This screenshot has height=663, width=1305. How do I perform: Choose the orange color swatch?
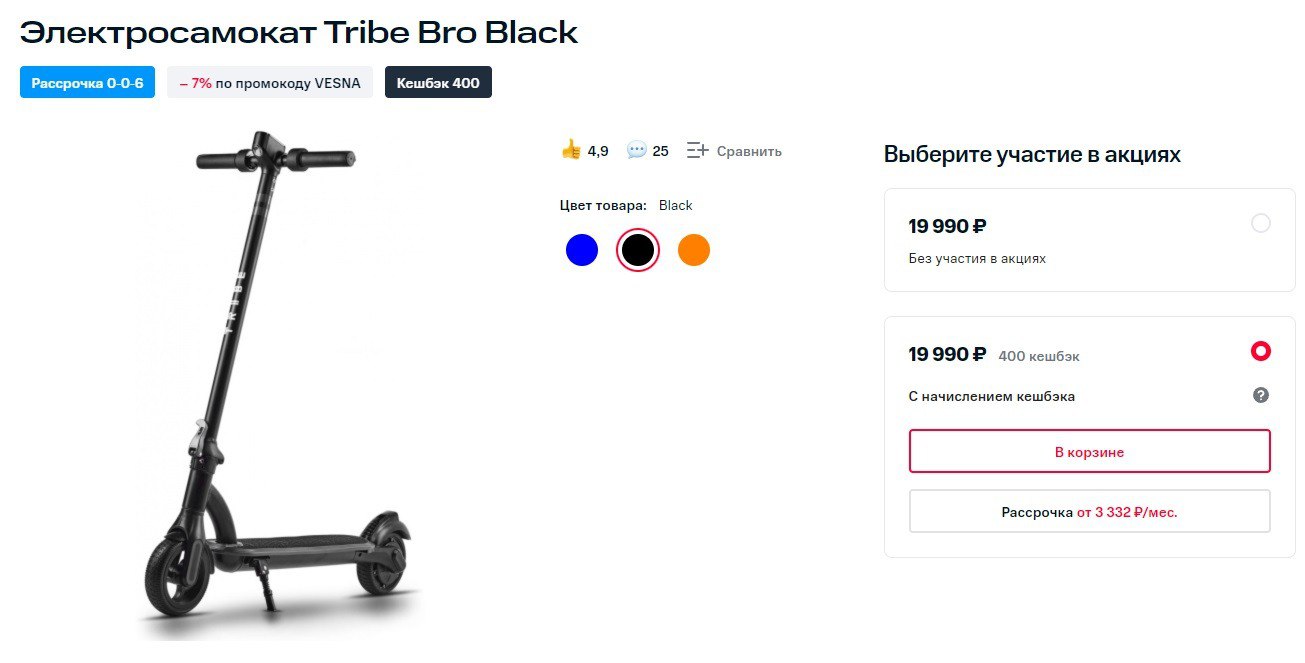(x=694, y=250)
